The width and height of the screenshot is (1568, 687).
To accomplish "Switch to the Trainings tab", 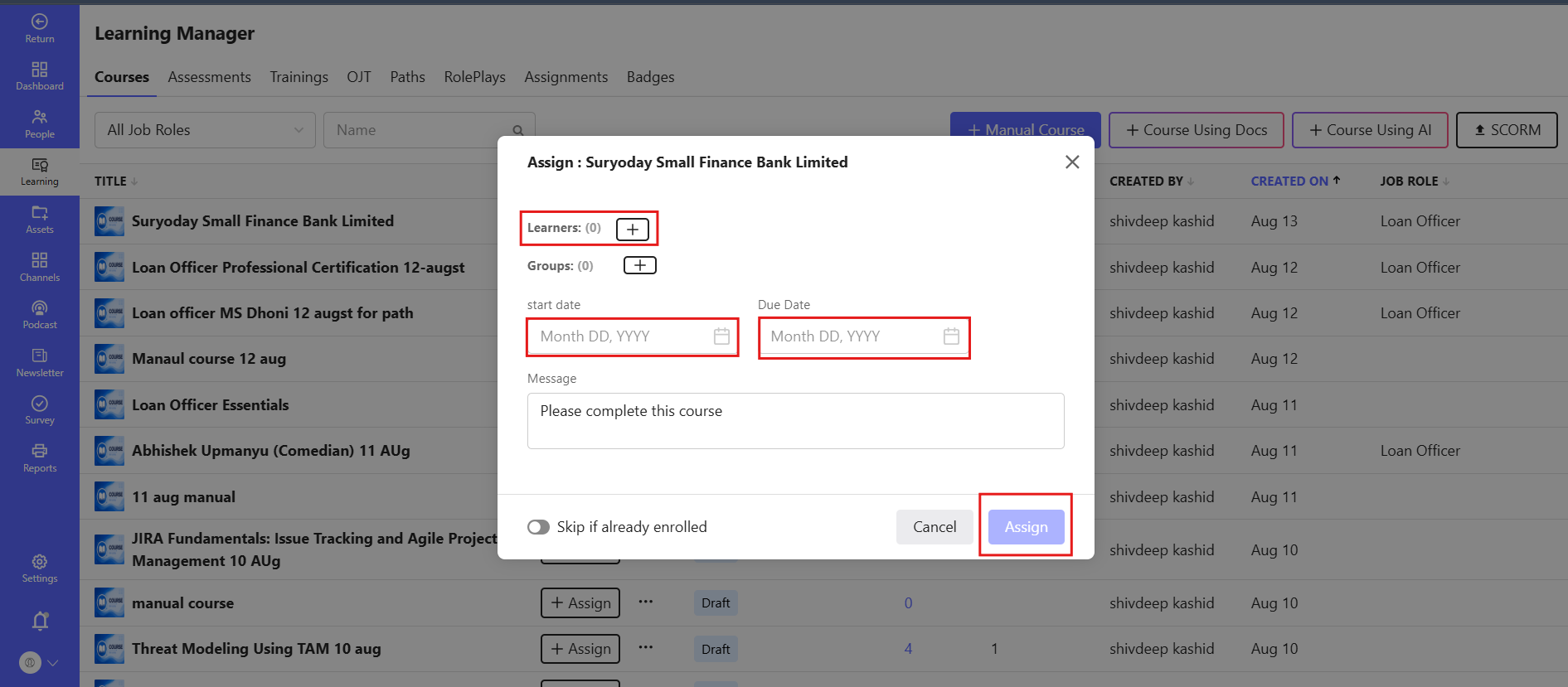I will pyautogui.click(x=299, y=77).
